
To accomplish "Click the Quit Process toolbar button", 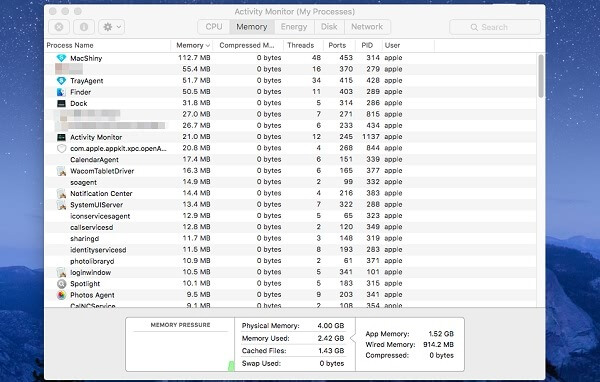I will (x=59, y=27).
